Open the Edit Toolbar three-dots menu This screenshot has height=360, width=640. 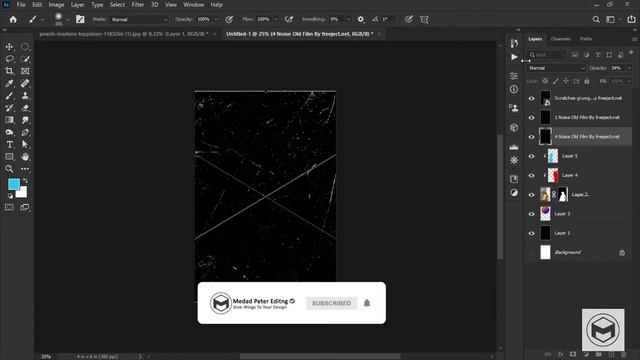(x=25, y=169)
